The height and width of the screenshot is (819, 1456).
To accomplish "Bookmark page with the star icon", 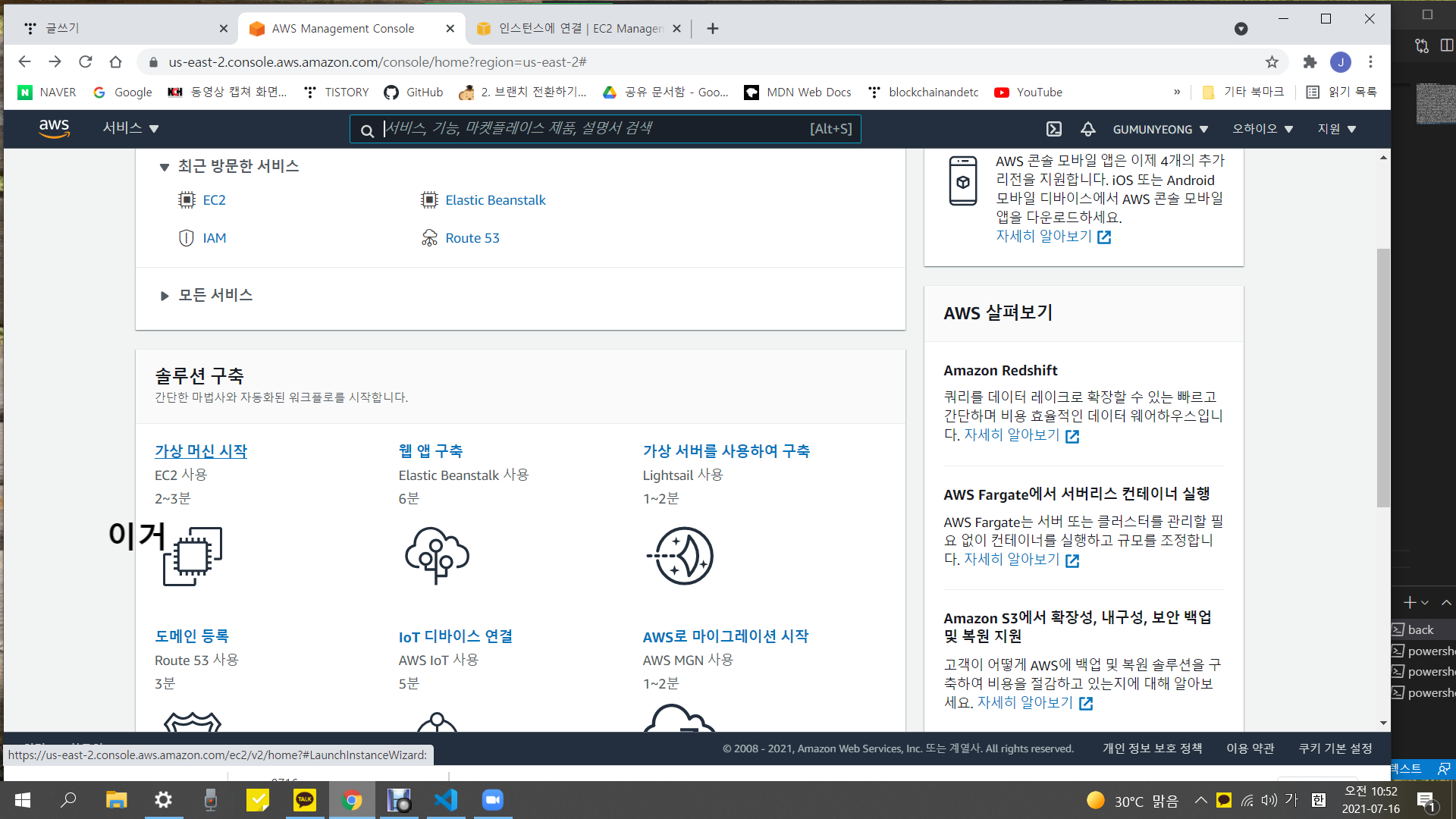I will [1272, 62].
